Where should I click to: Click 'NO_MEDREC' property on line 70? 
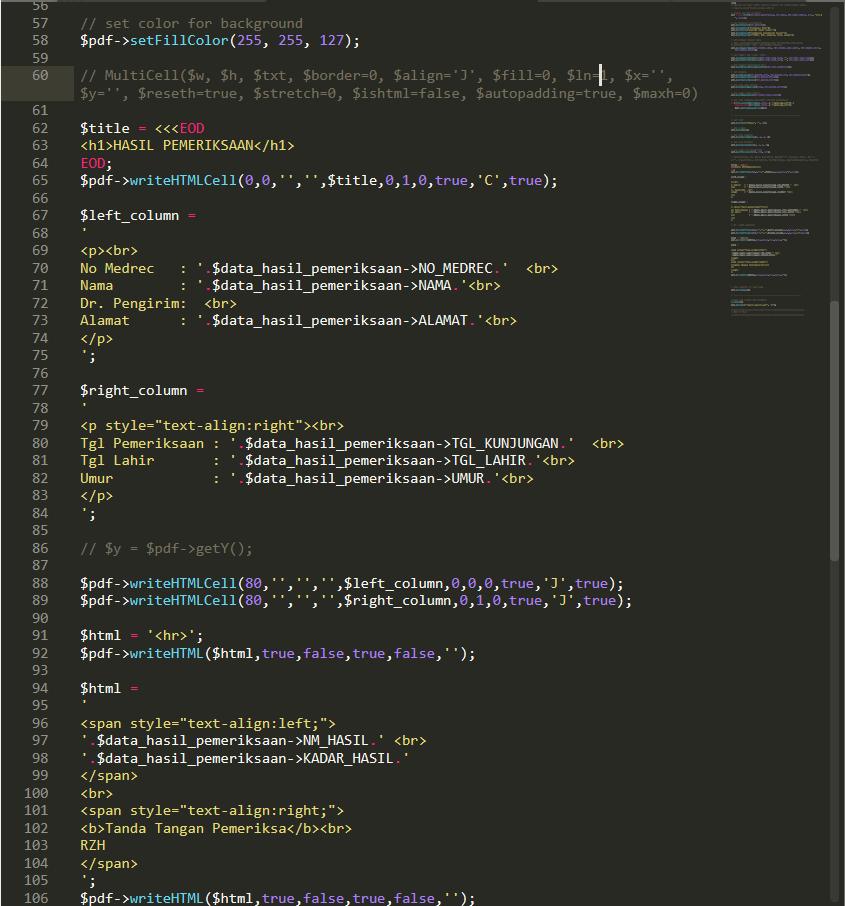click(x=455, y=269)
